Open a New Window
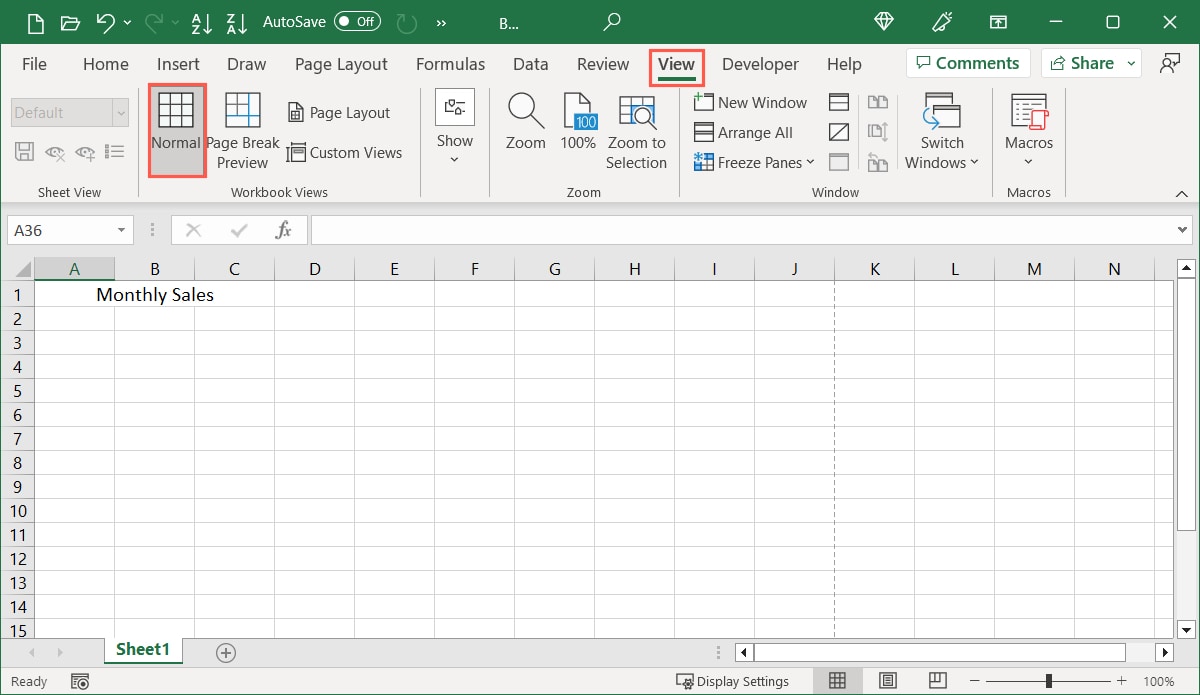Viewport: 1200px width, 695px height. (x=750, y=102)
